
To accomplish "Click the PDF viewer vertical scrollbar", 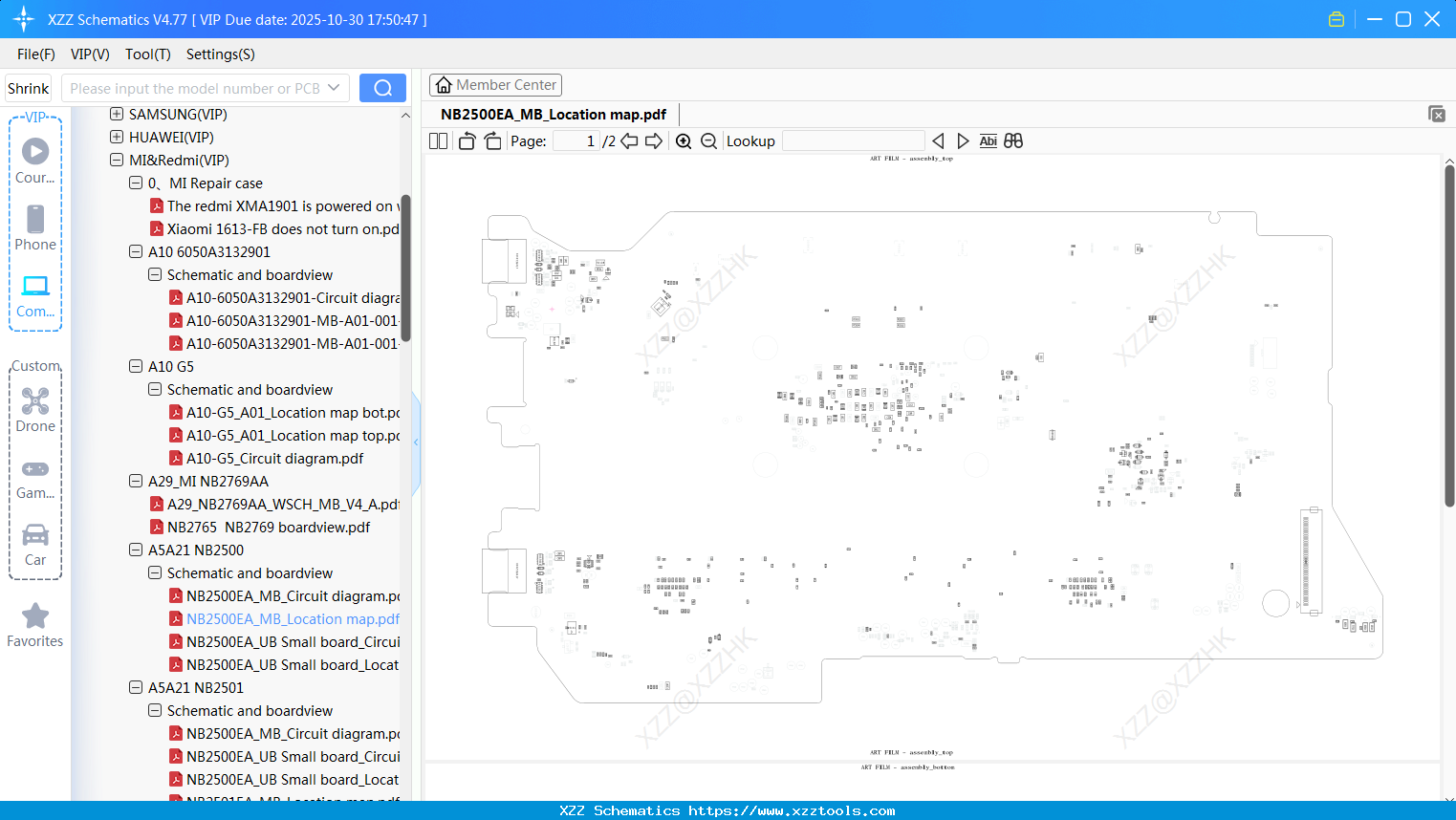I will (1449, 334).
